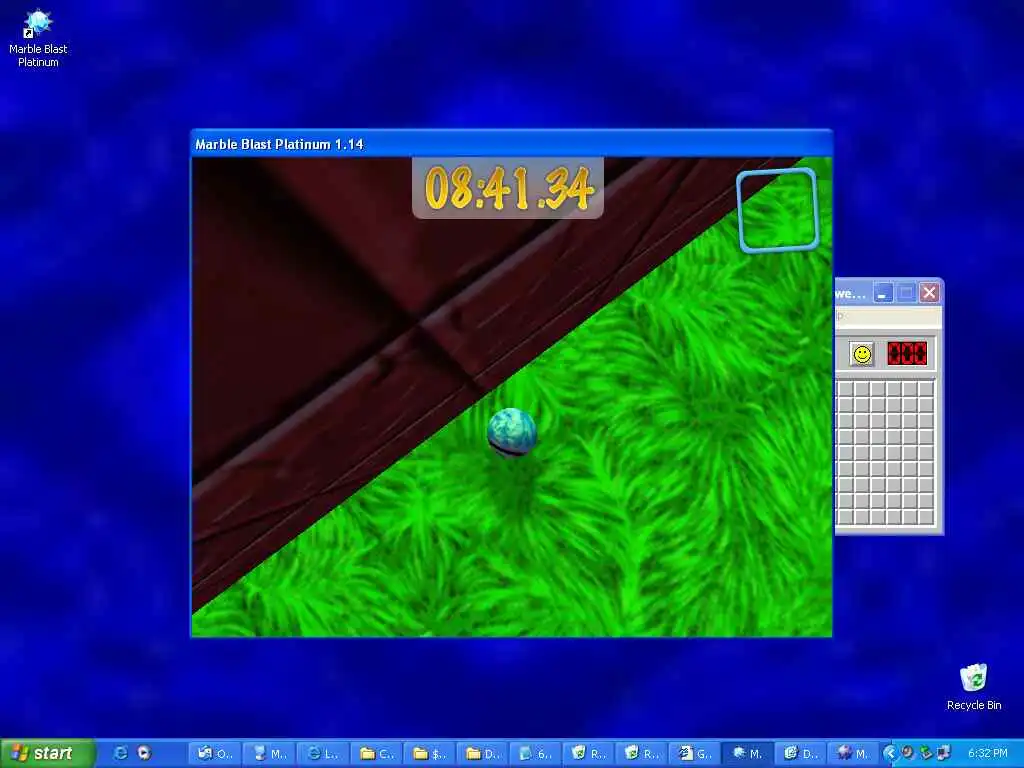Expand hidden system tray icons arrow
The width and height of the screenshot is (1024, 768).
tap(890, 753)
